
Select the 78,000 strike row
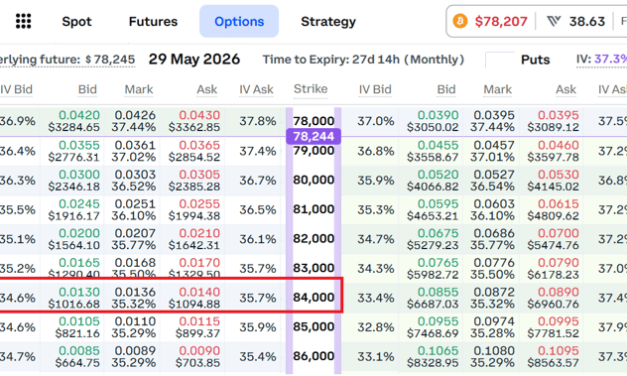(x=314, y=121)
